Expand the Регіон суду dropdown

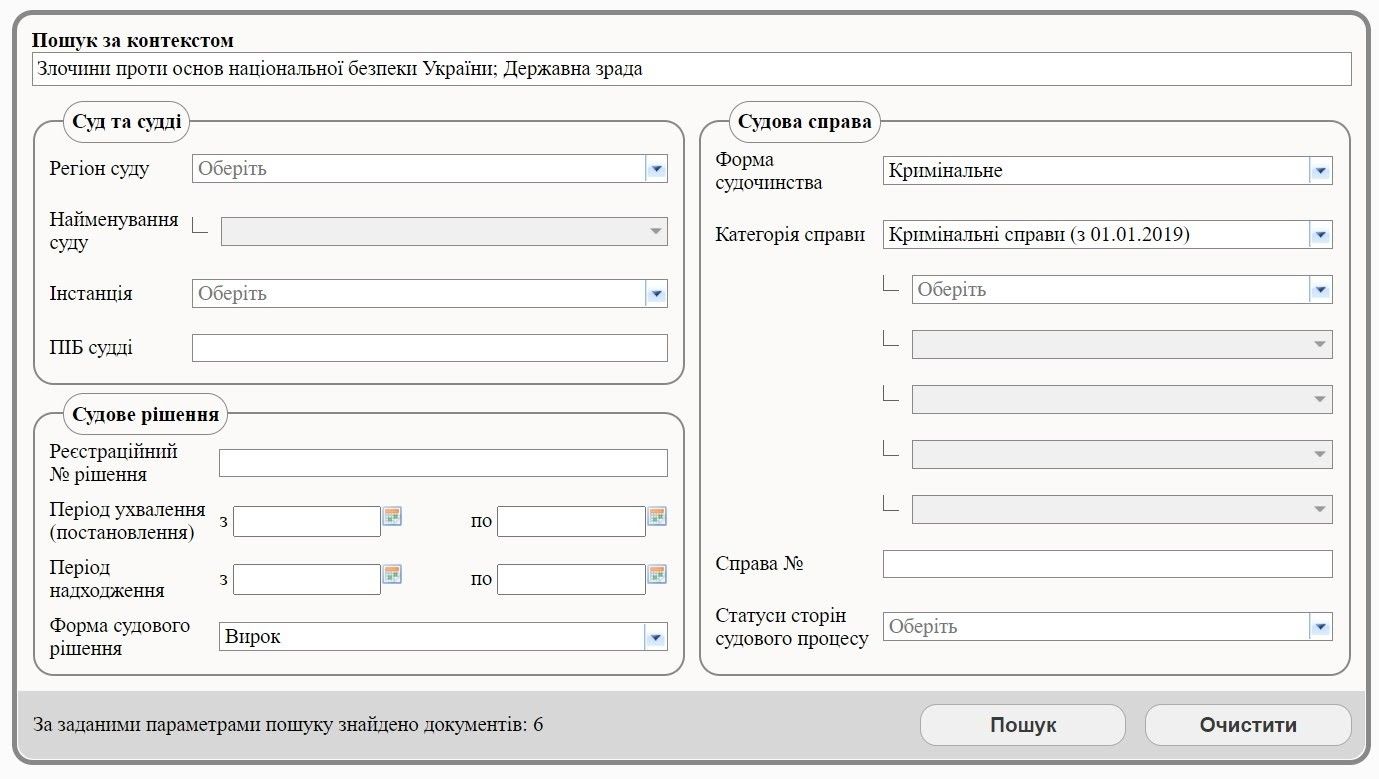(x=656, y=169)
